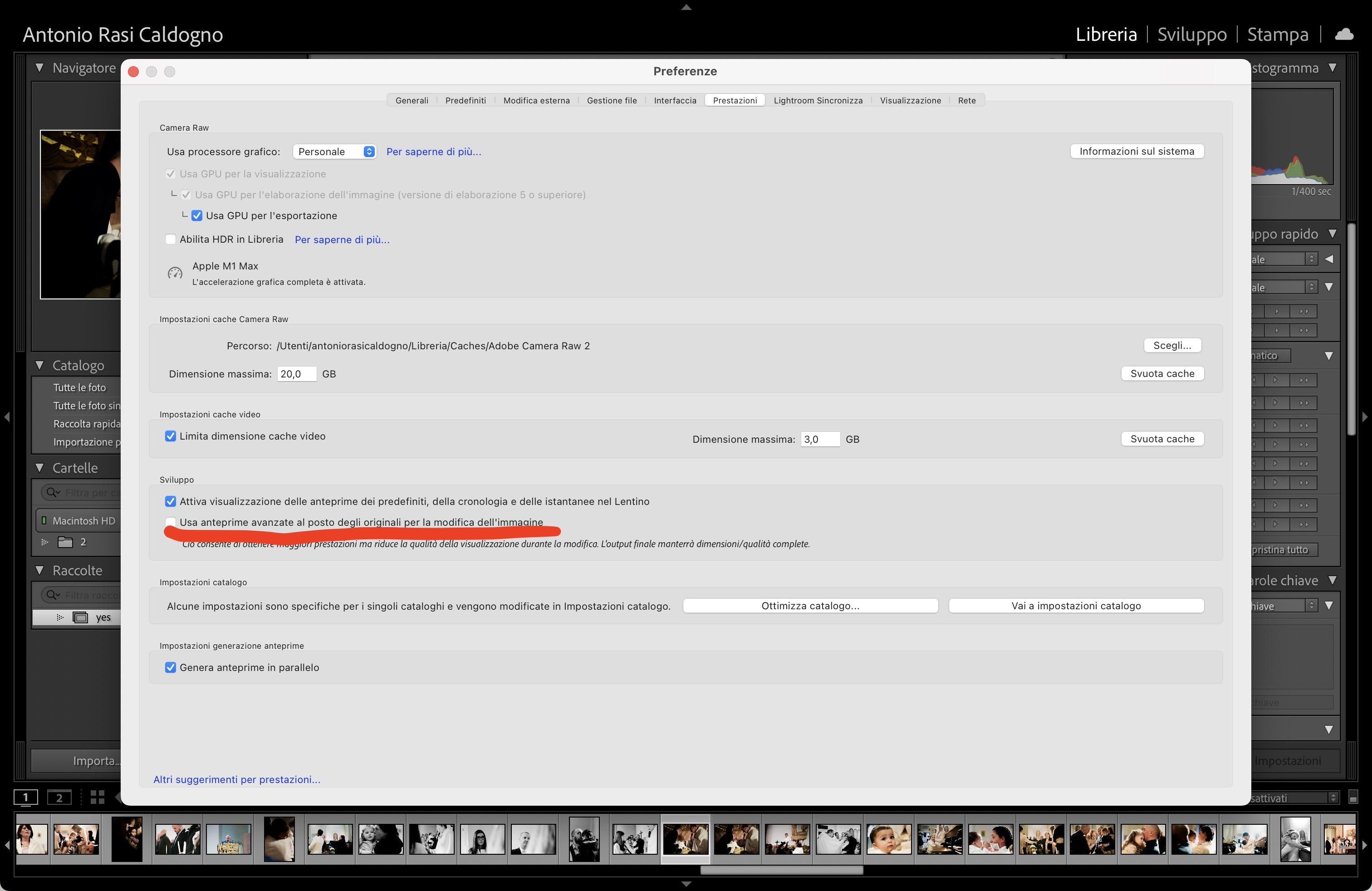The height and width of the screenshot is (891, 1372).
Task: Expand yes collection set arrow
Action: 60,617
